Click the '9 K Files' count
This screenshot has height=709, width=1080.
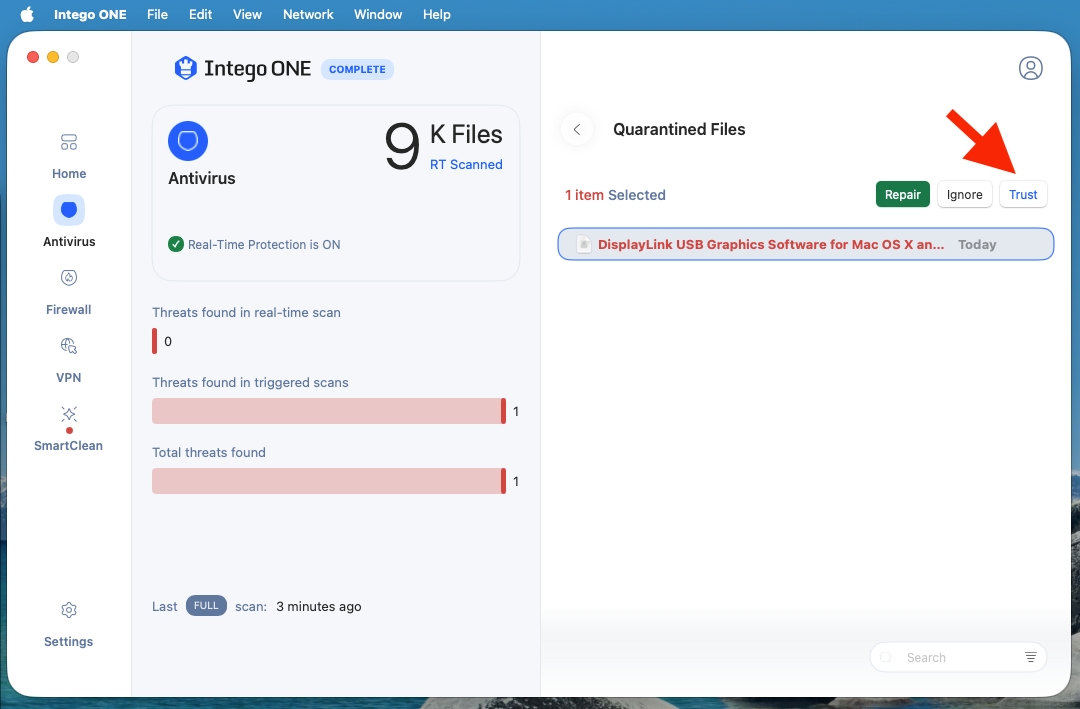pos(444,143)
